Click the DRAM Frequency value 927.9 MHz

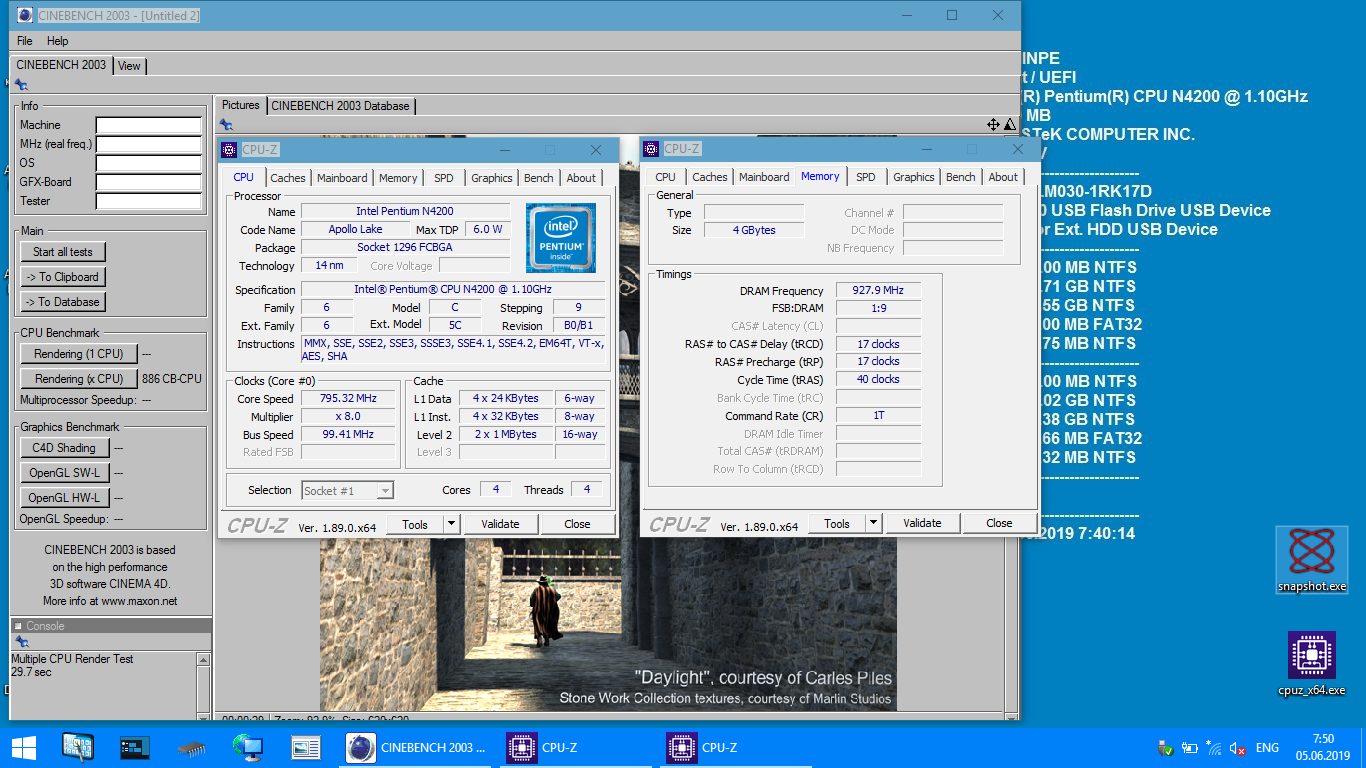click(878, 291)
